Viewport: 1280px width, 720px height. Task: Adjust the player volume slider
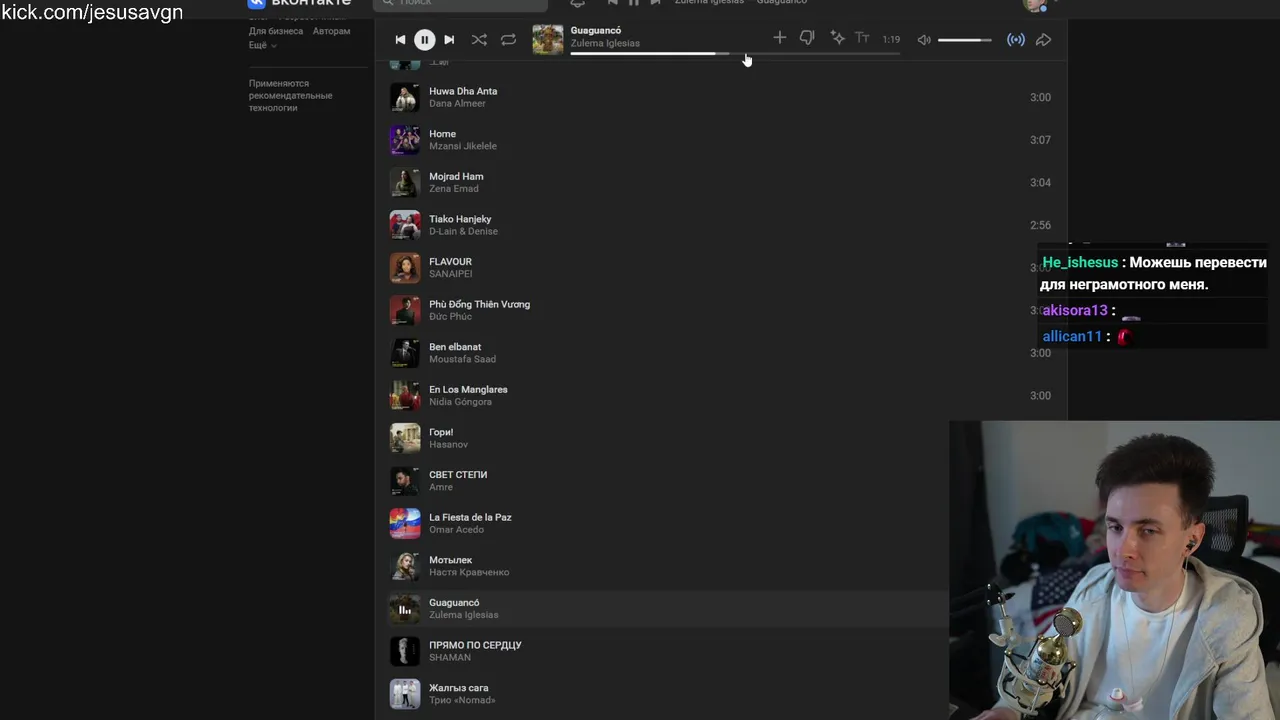tap(965, 40)
